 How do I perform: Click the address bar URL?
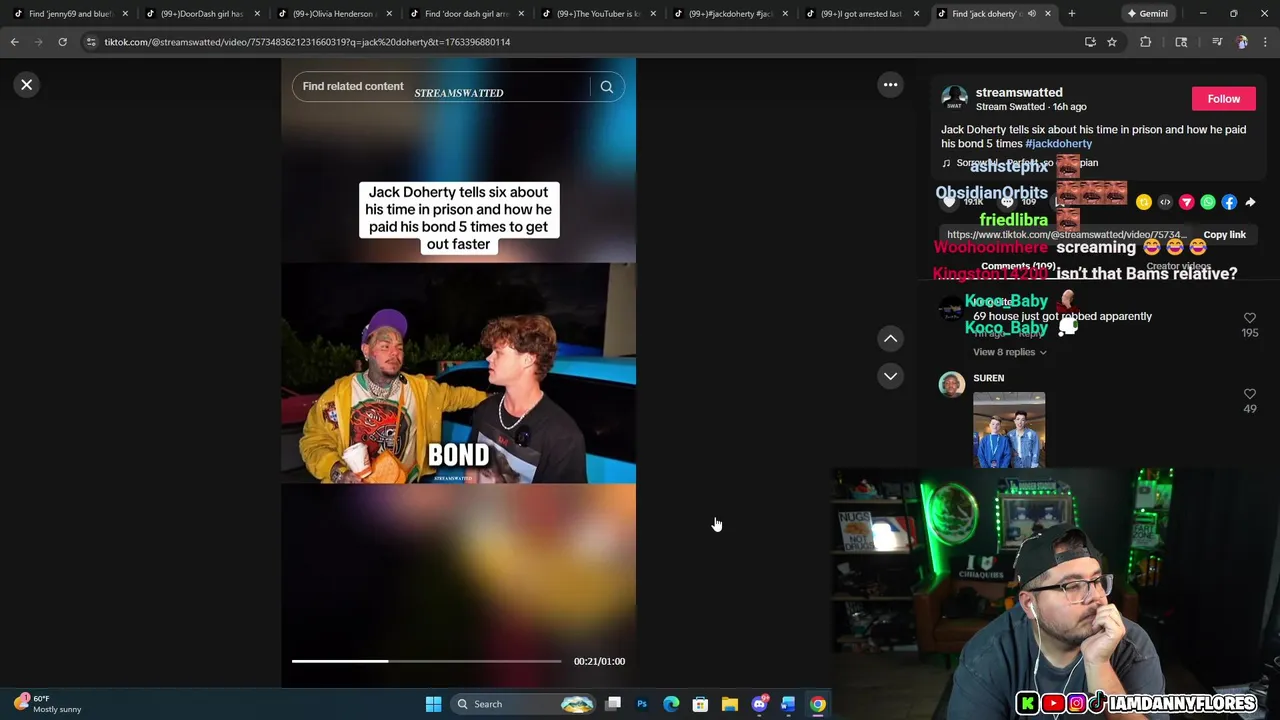pyautogui.click(x=307, y=42)
